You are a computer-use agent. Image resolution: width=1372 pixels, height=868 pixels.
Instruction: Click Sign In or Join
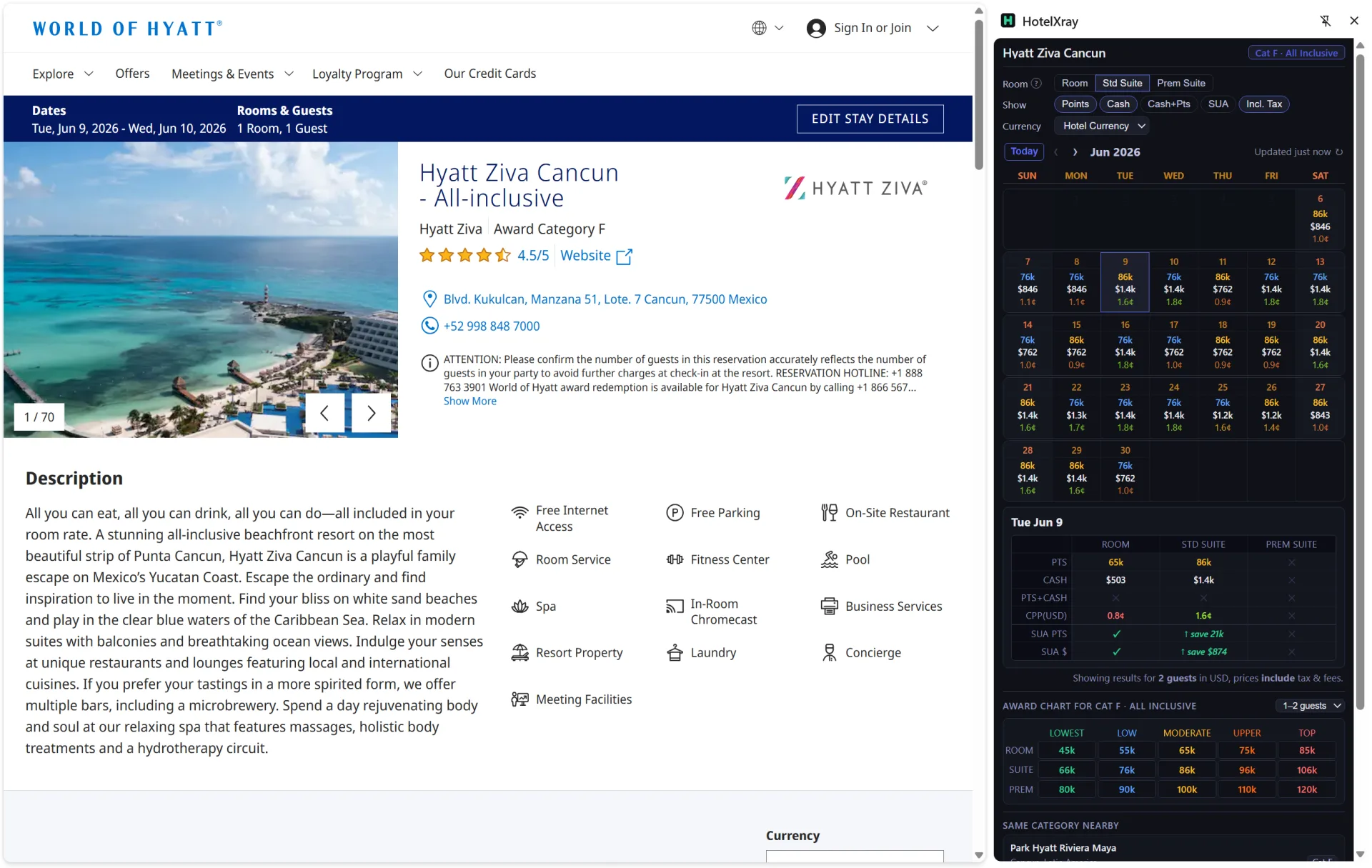872,28
